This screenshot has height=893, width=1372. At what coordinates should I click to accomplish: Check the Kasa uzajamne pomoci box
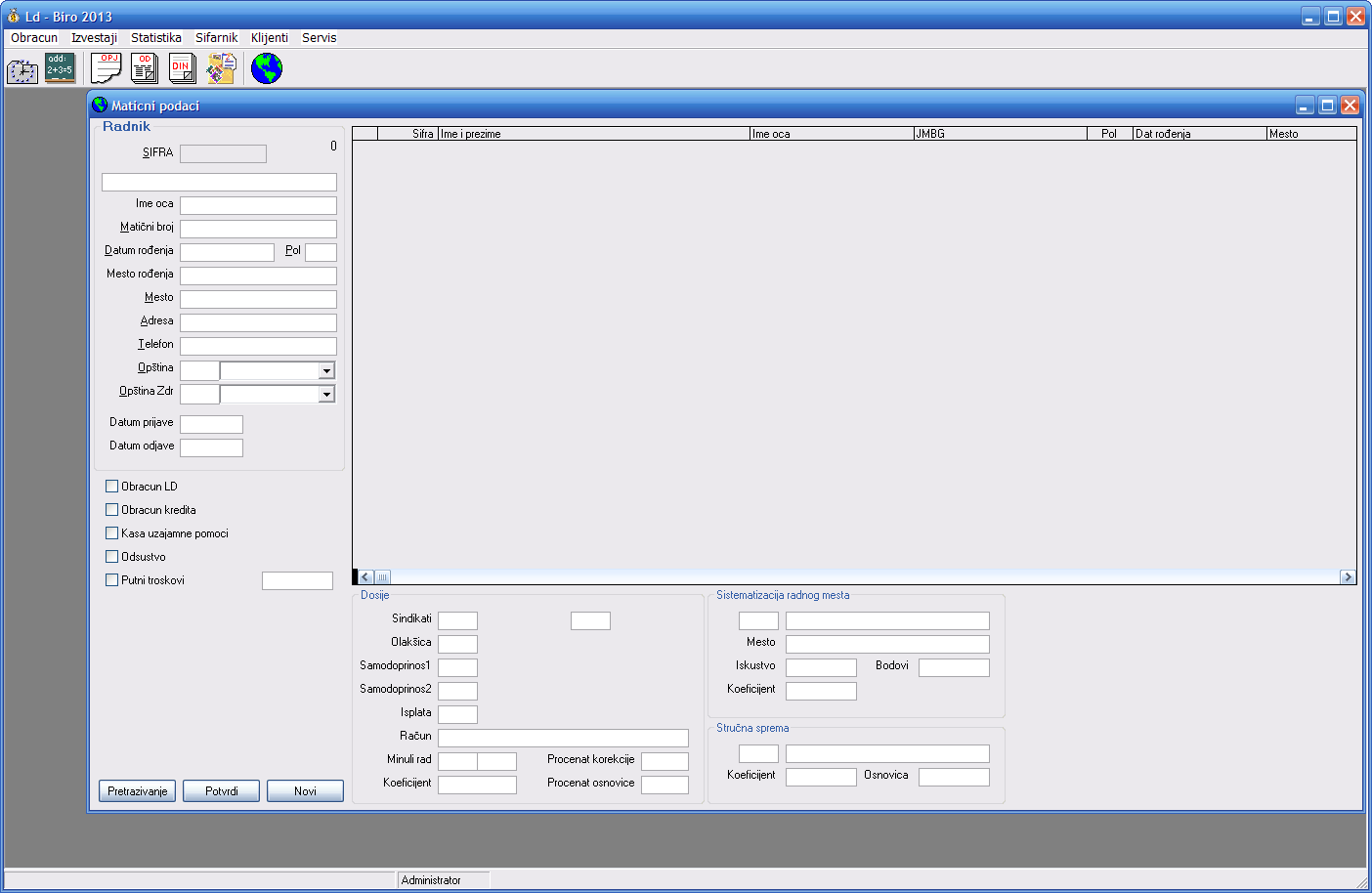(111, 533)
